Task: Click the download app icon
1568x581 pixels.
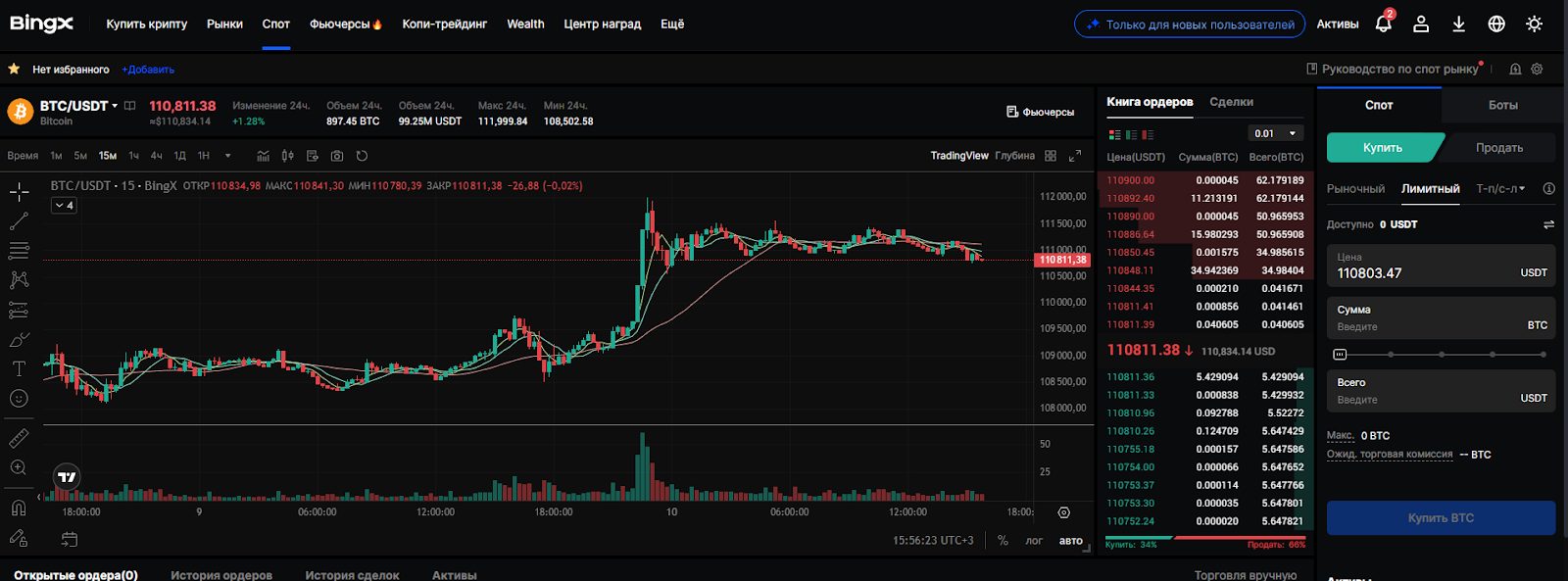Action: tap(1458, 24)
